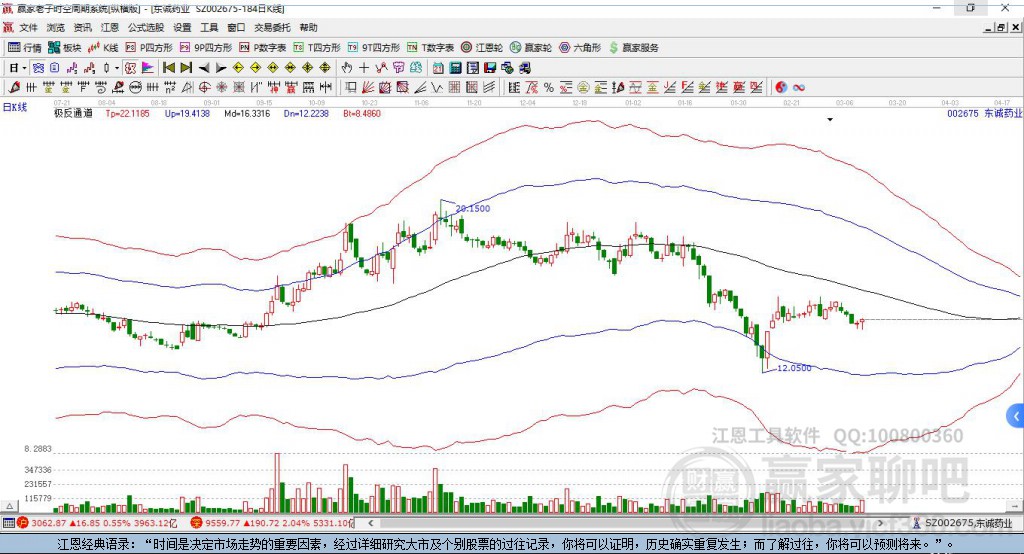Click the 20.1500 high price label

pos(473,208)
